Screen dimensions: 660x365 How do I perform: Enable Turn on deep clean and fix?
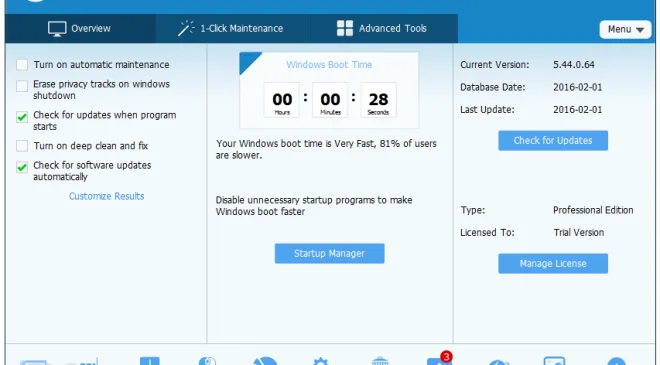[22, 146]
